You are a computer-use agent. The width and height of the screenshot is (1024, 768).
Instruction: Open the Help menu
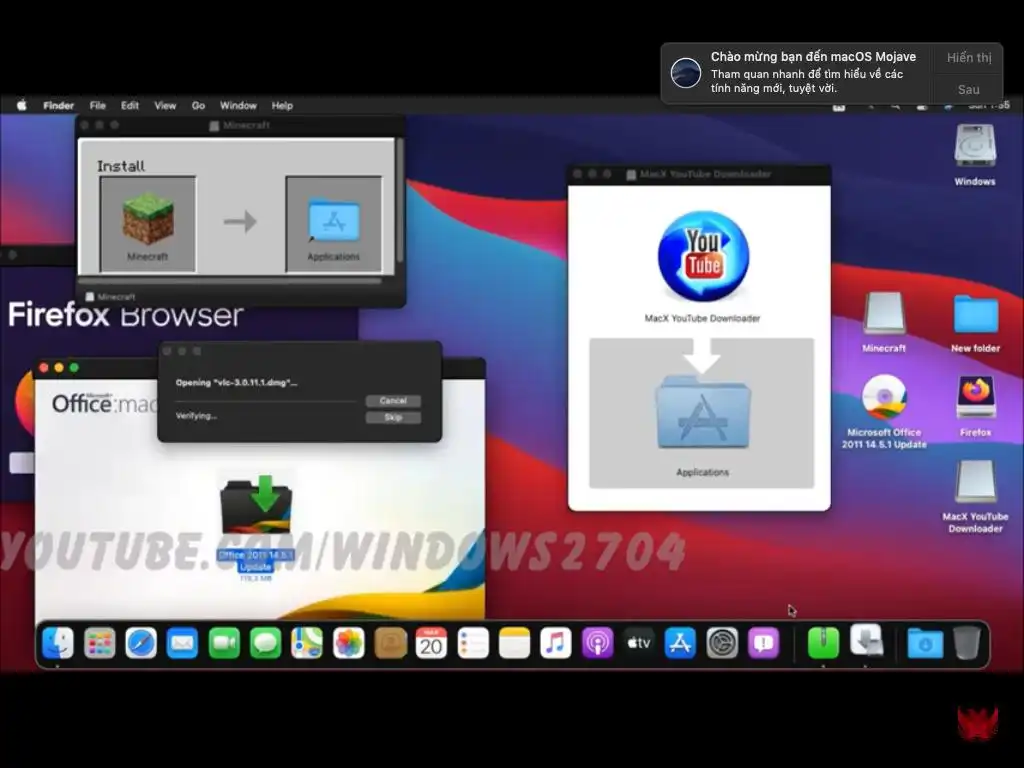pyautogui.click(x=282, y=105)
